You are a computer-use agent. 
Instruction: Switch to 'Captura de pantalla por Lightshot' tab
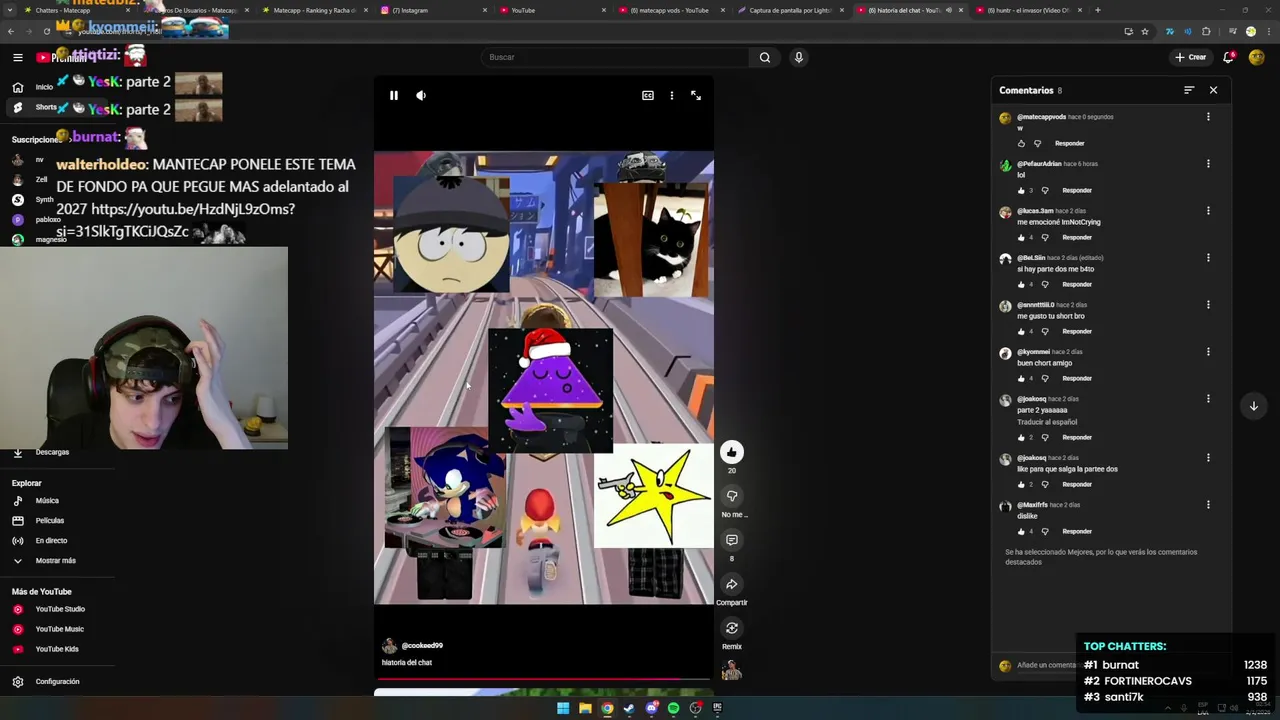(x=791, y=10)
